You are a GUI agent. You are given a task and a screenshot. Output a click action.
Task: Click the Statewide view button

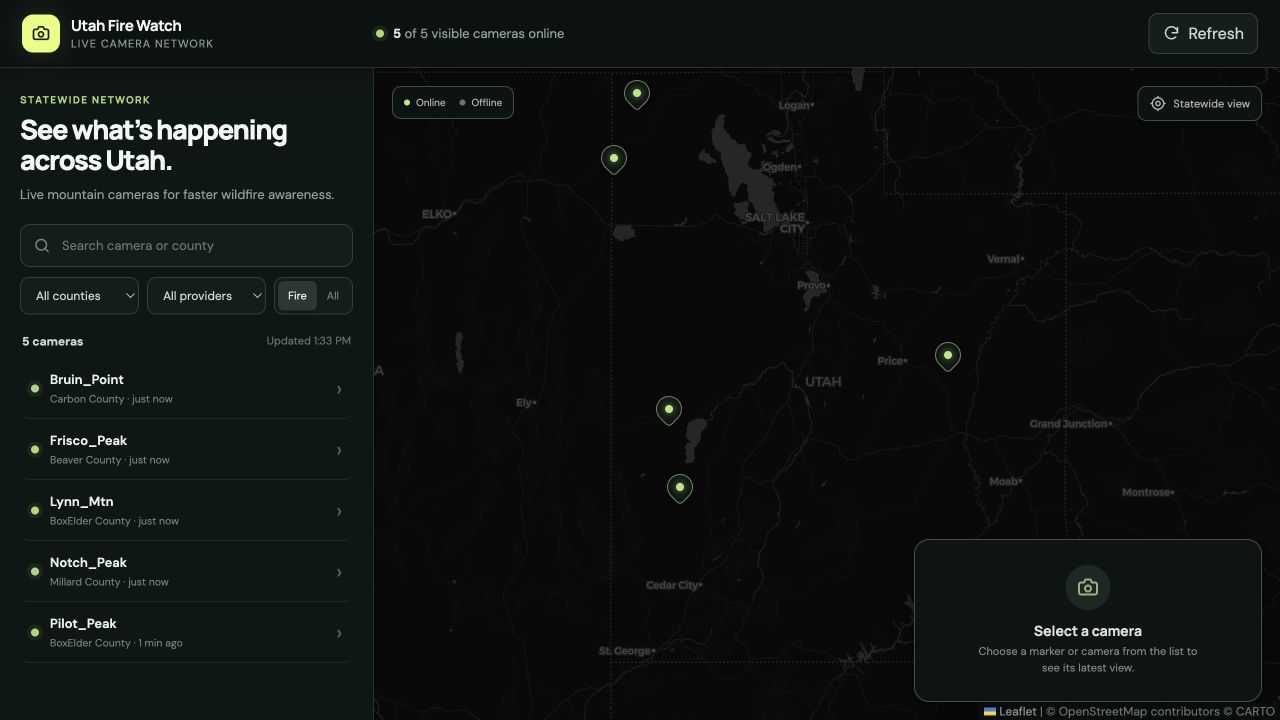pos(1199,103)
